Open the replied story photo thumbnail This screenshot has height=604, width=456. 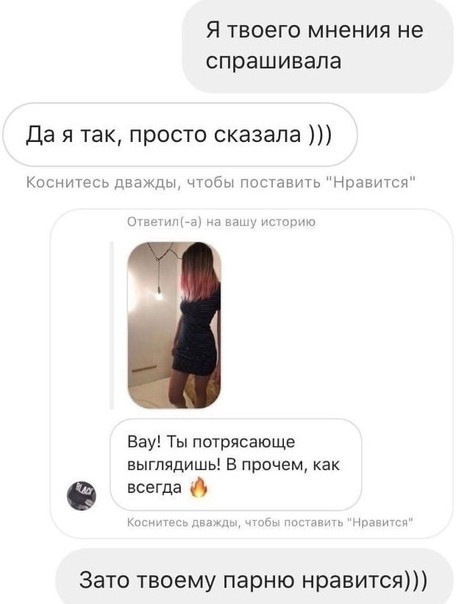tap(174, 325)
